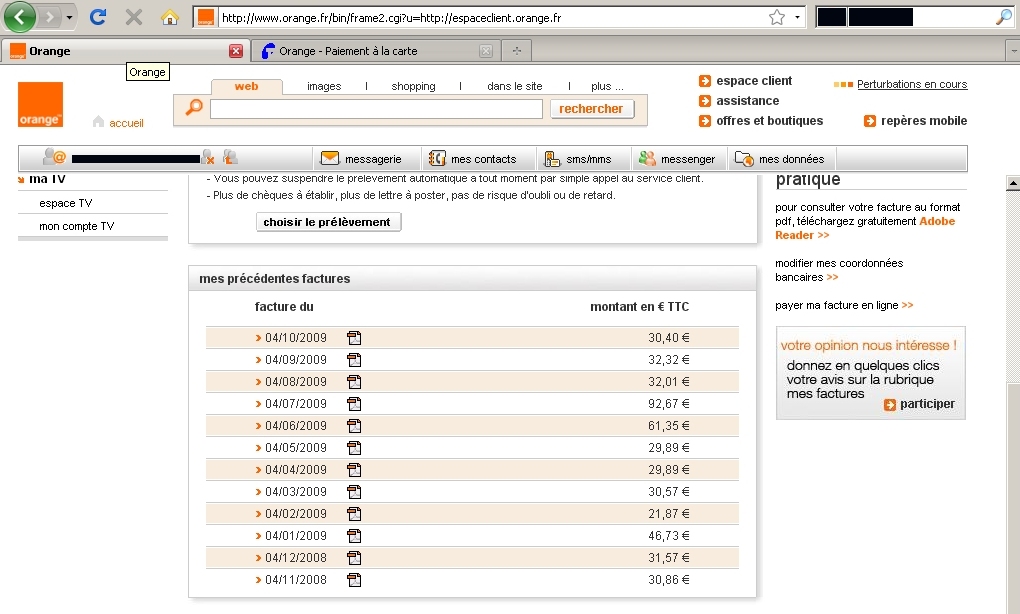
Task: Open 'mon compte TV' in the sidebar
Action: (x=77, y=226)
